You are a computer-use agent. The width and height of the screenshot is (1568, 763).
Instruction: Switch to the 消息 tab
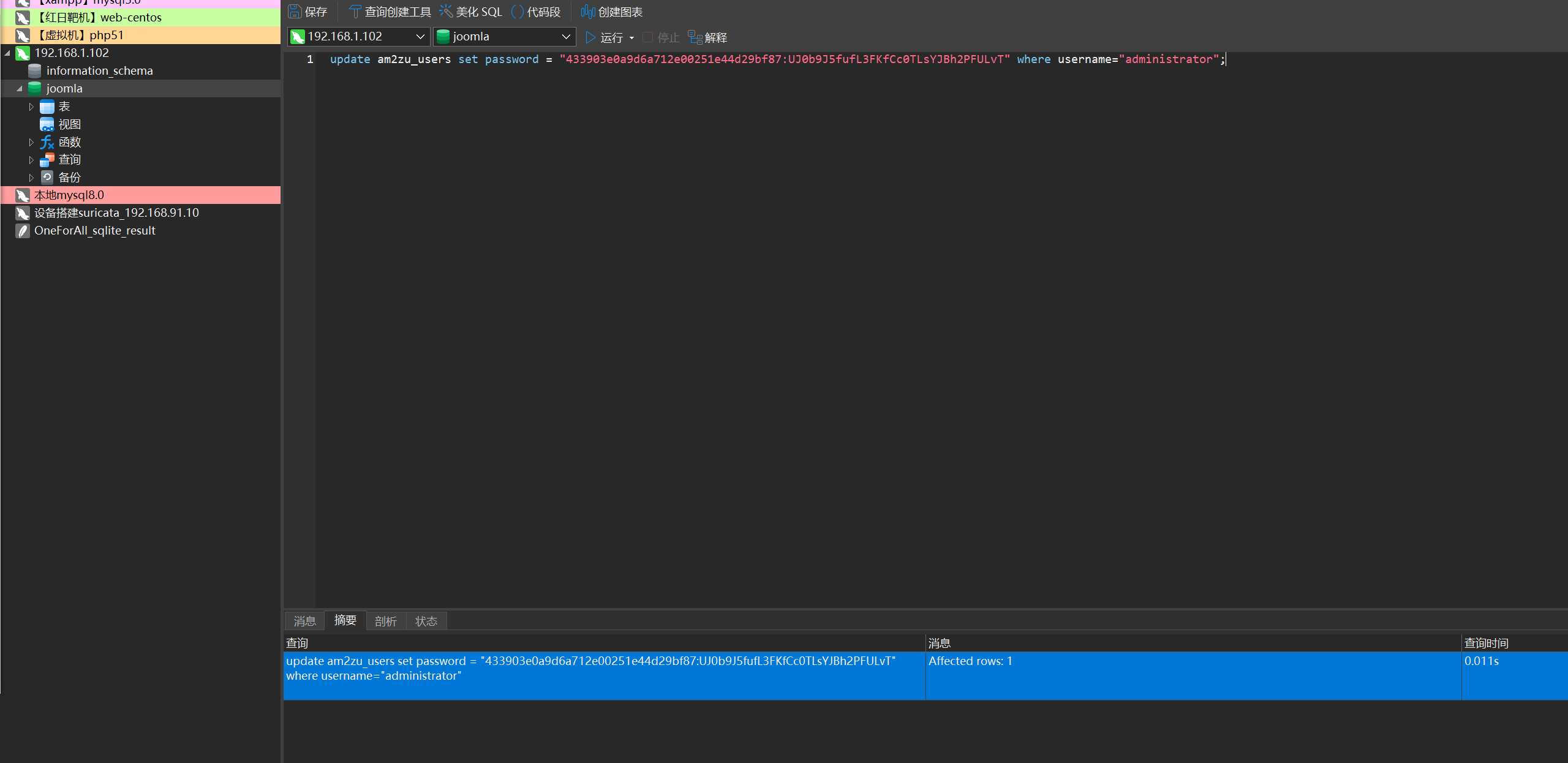click(x=304, y=621)
